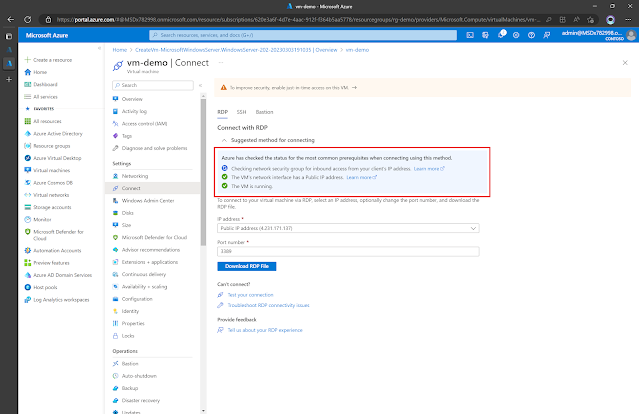Open Disks in the VM menu

click(123, 213)
